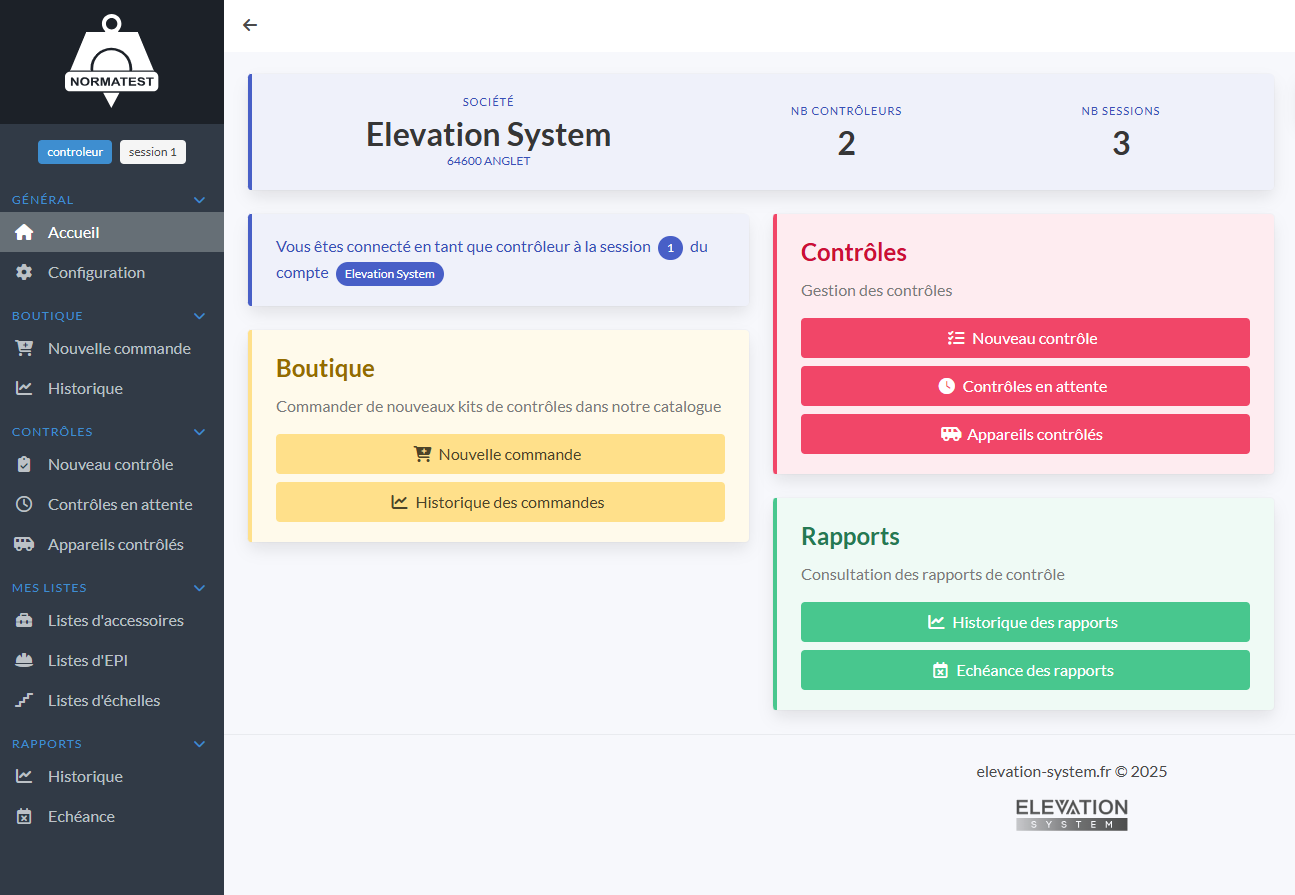Click the cart icon beside sidebar Nouvelle commande

pos(24,348)
